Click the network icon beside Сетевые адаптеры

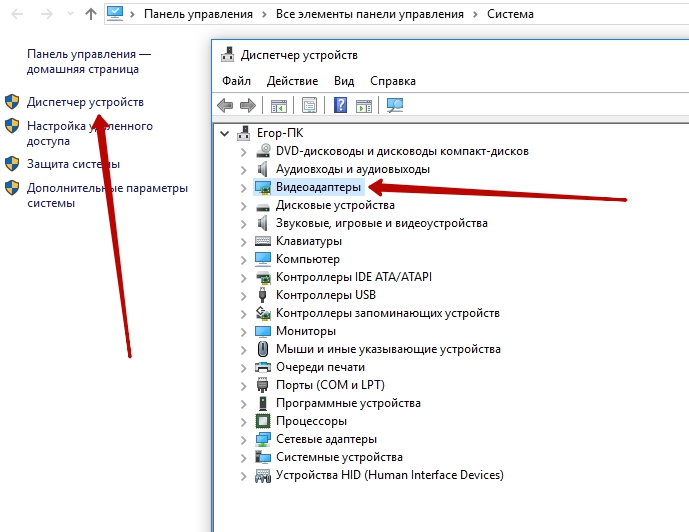(x=263, y=439)
